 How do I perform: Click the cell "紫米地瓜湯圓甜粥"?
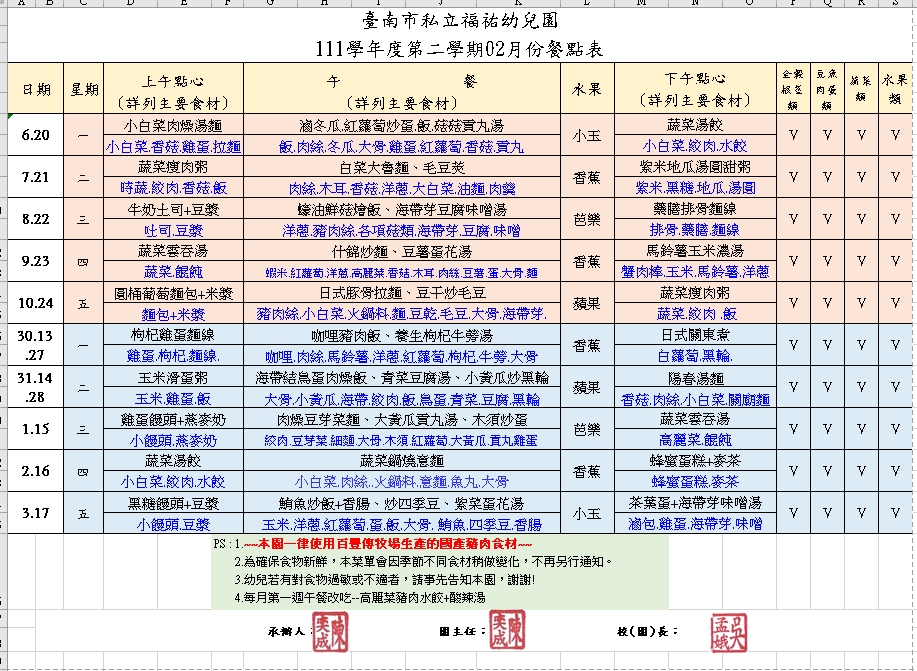(x=695, y=167)
